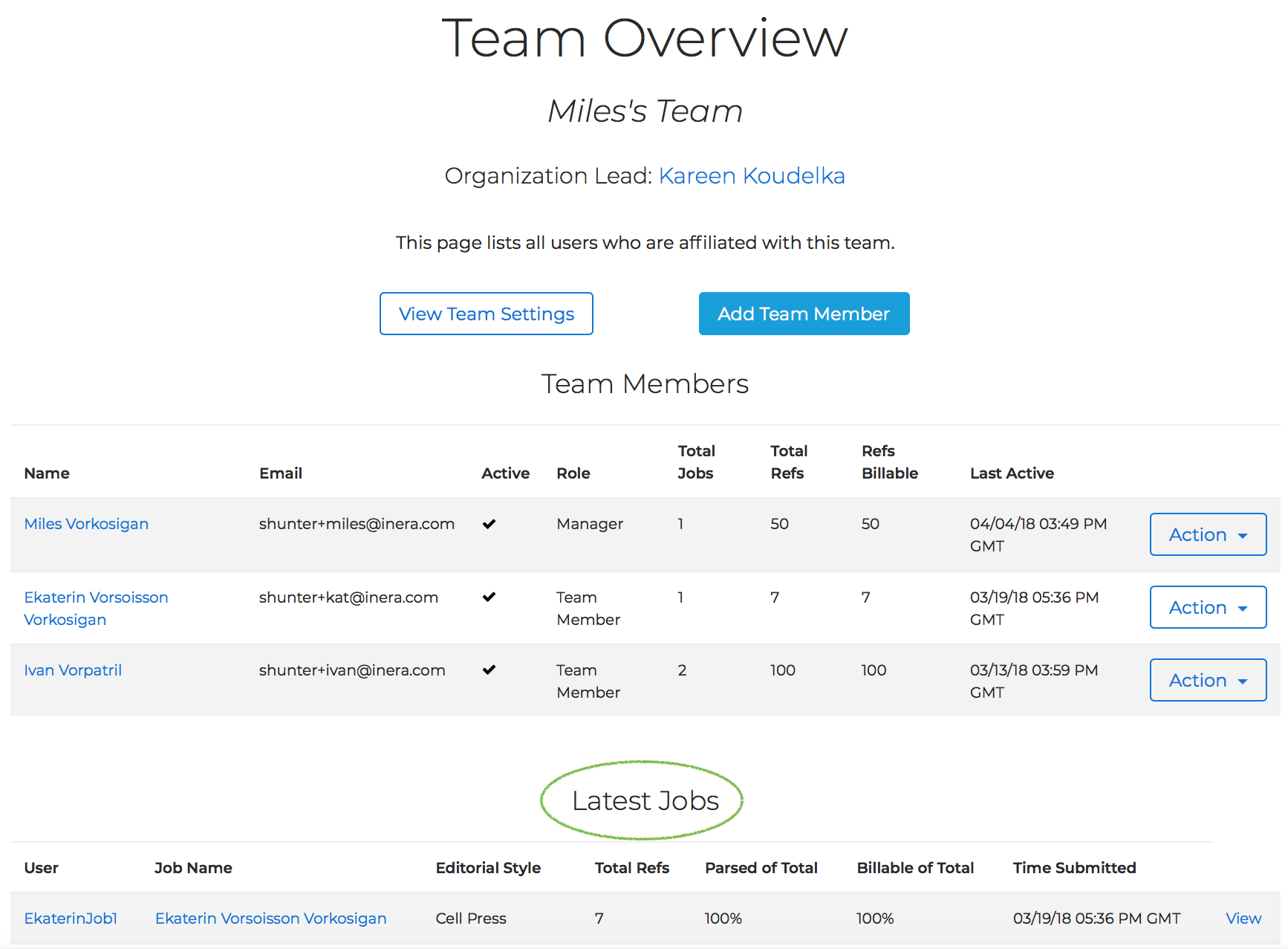
Task: Open Kareen Koudelka organization lead link
Action: pos(752,176)
